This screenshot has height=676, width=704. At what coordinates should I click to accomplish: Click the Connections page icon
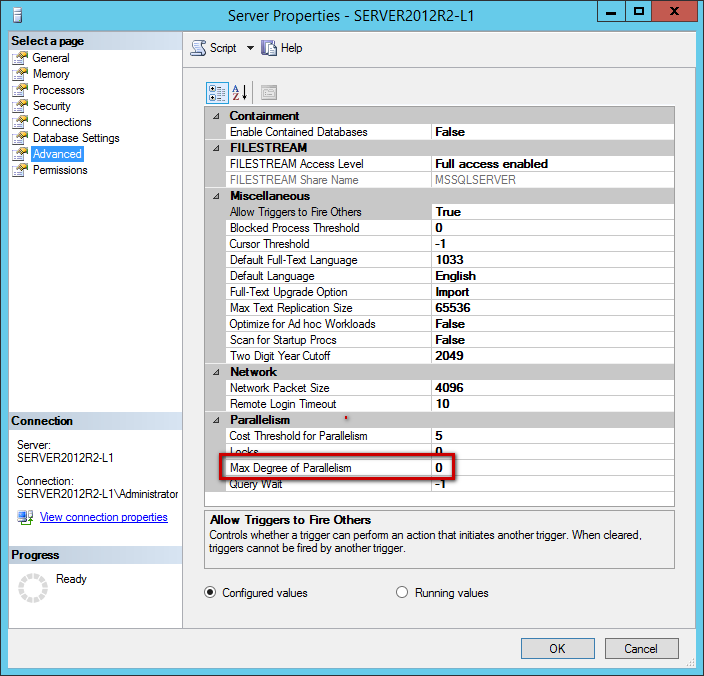(x=20, y=122)
